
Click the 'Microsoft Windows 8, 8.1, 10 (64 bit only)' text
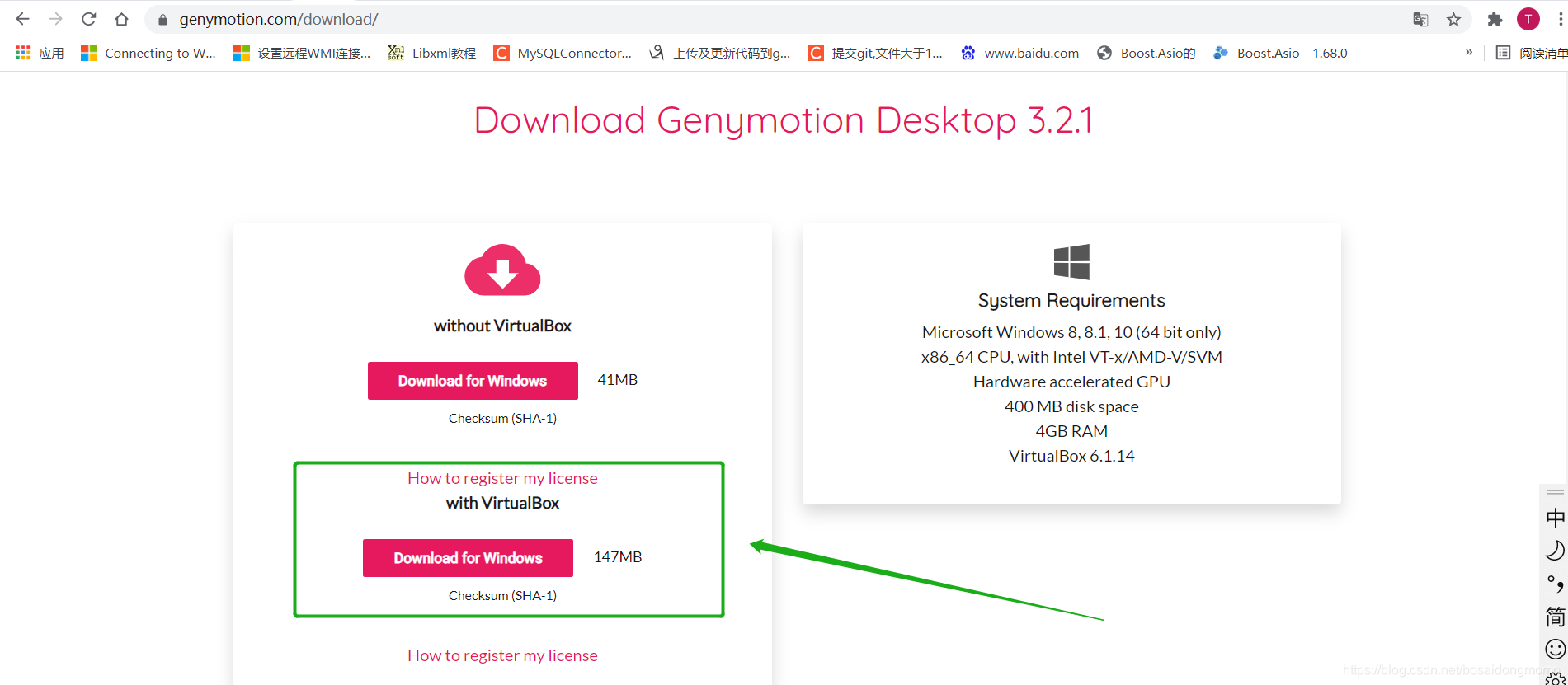[1071, 332]
